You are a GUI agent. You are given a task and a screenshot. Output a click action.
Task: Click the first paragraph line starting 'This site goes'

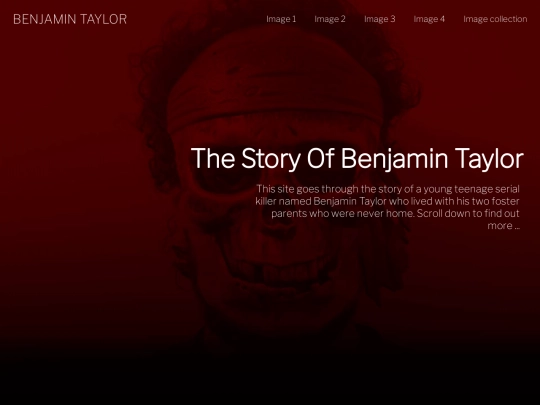(388, 189)
